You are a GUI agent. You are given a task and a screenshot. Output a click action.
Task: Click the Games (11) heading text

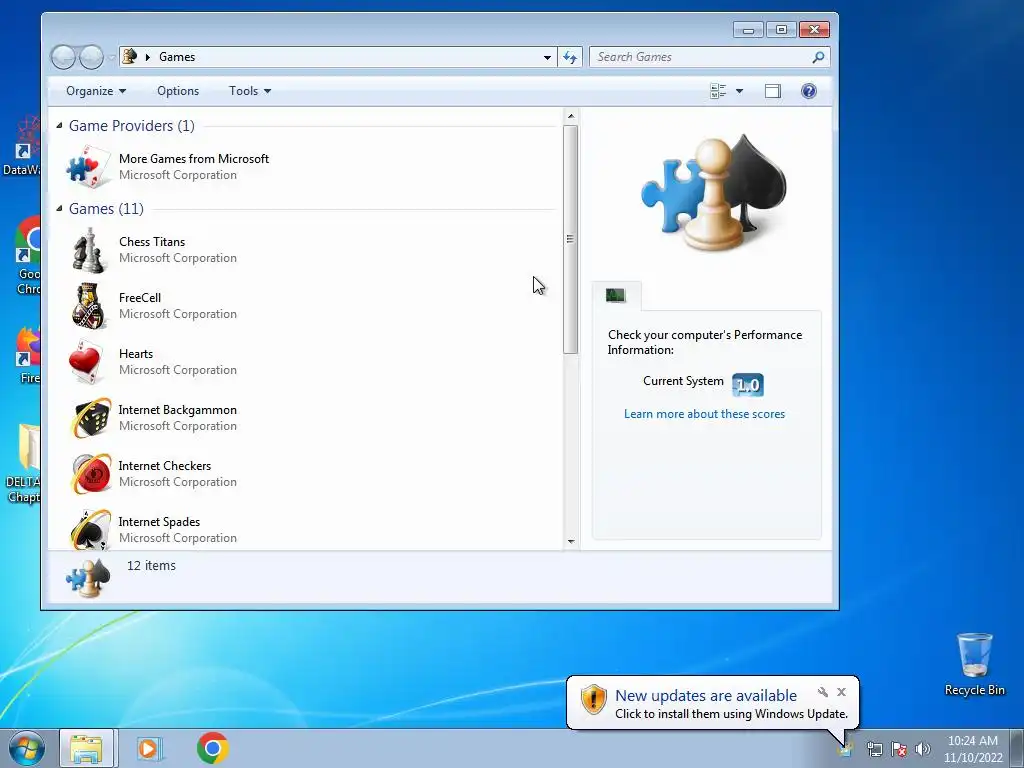(106, 208)
